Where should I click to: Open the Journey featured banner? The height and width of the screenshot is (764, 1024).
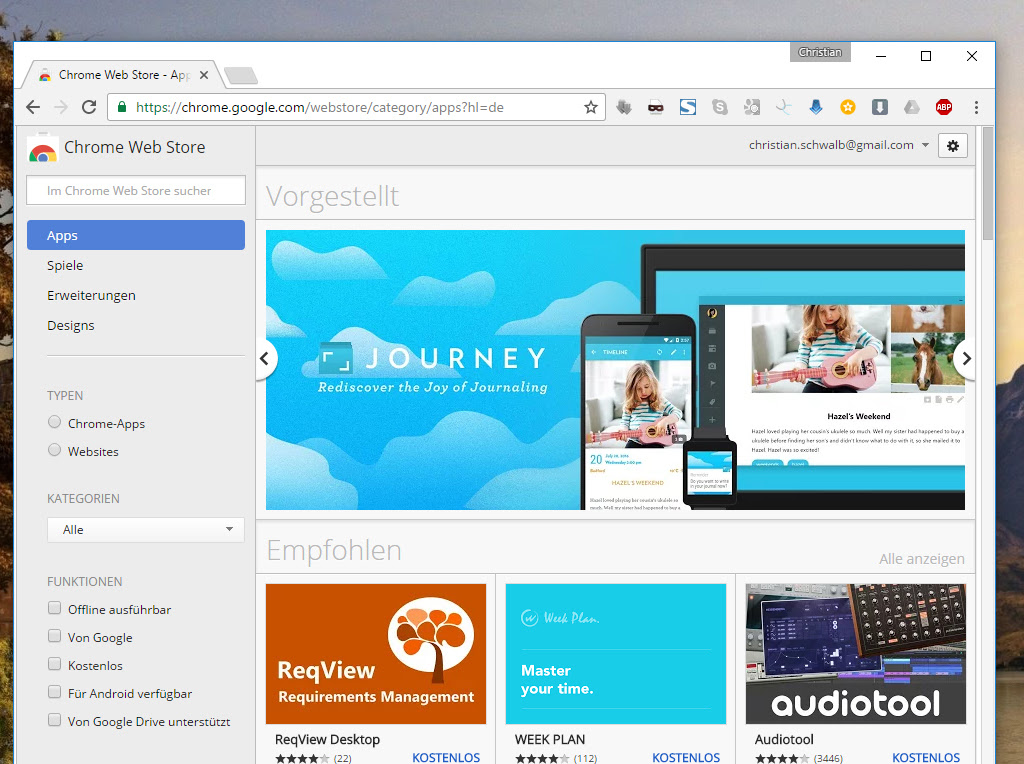[x=615, y=370]
